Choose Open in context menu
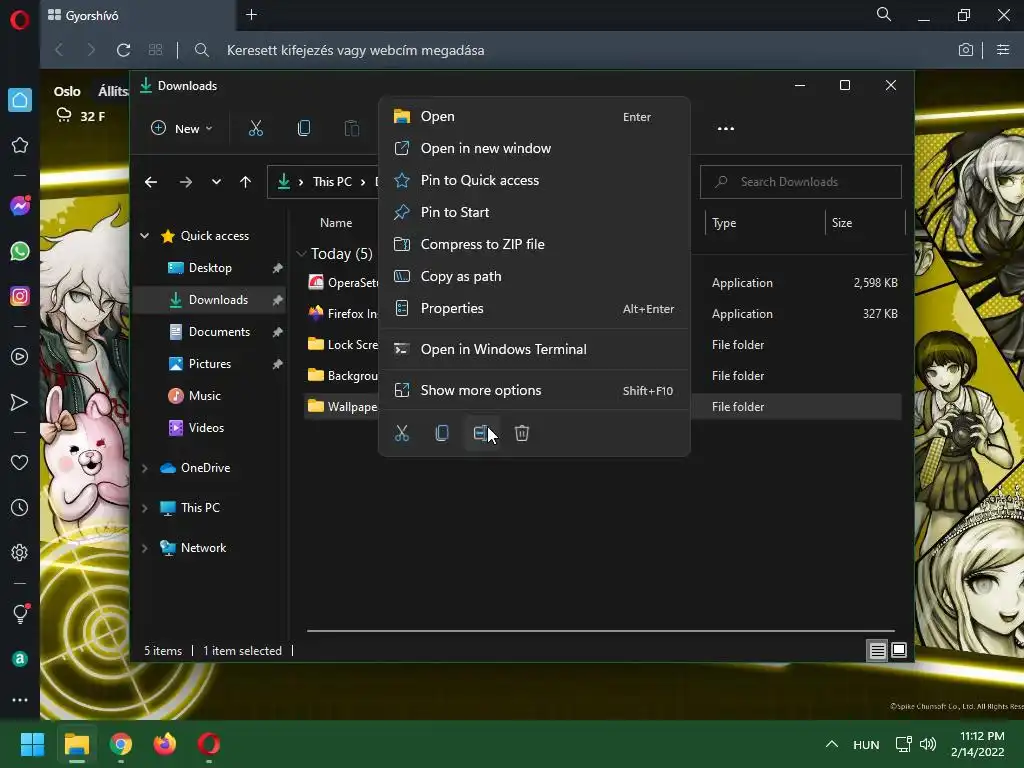 (x=534, y=116)
